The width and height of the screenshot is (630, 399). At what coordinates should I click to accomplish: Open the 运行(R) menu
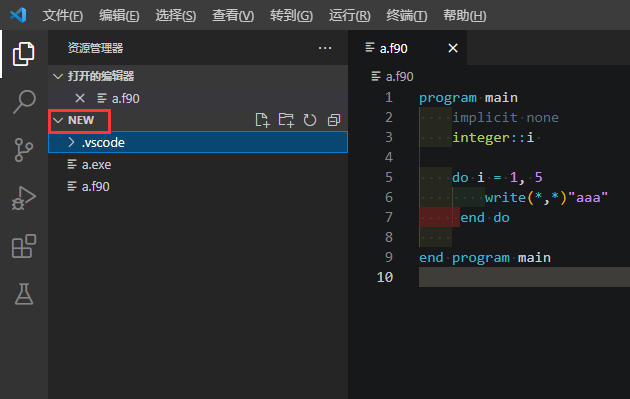pos(350,16)
